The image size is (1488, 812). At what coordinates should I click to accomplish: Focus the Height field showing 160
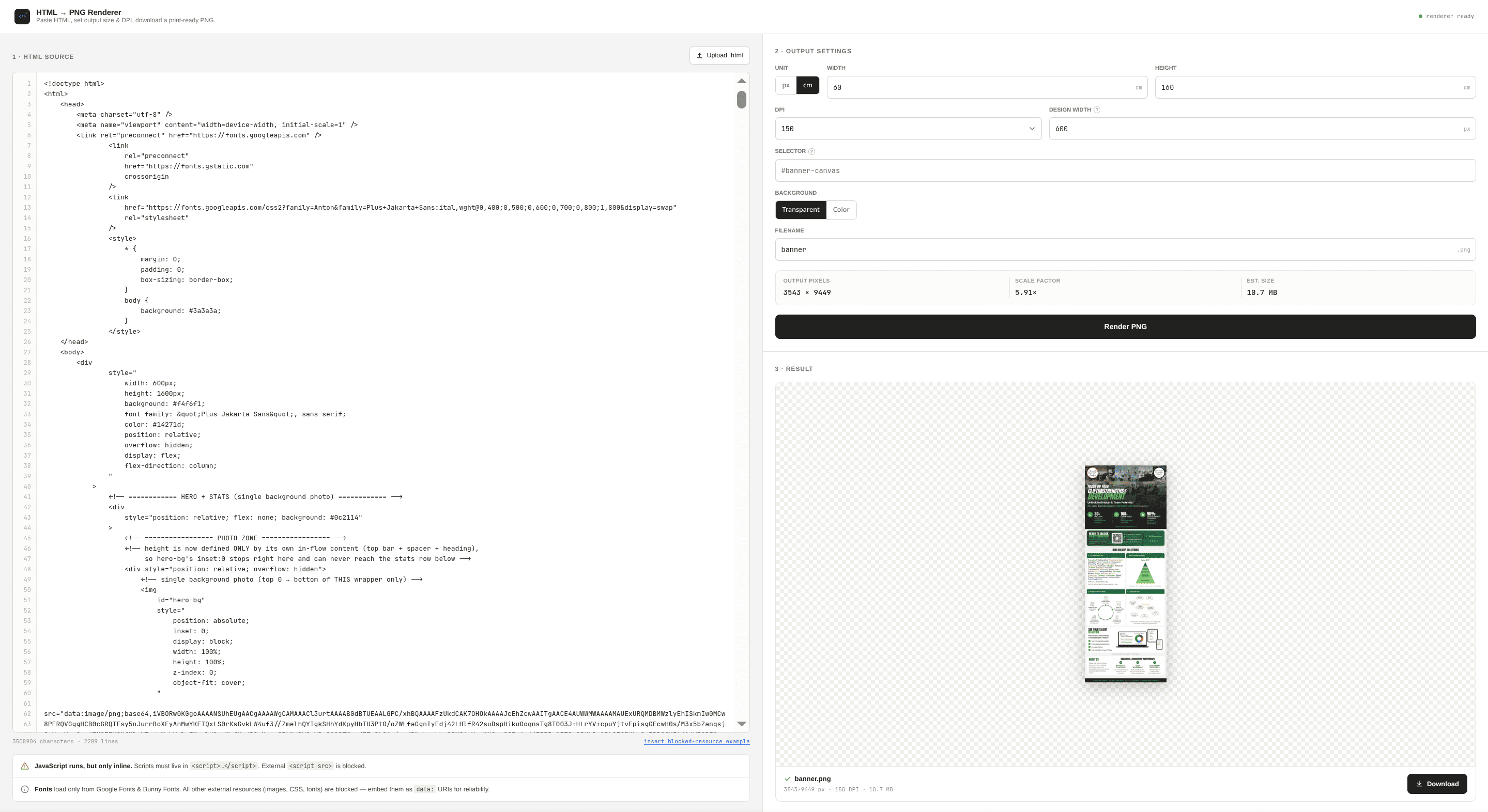point(1315,88)
